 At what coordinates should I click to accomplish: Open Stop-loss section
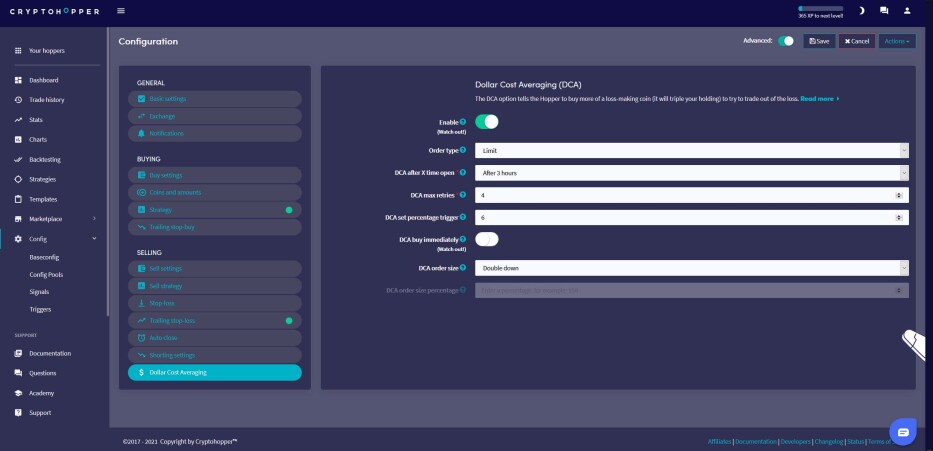(215, 303)
